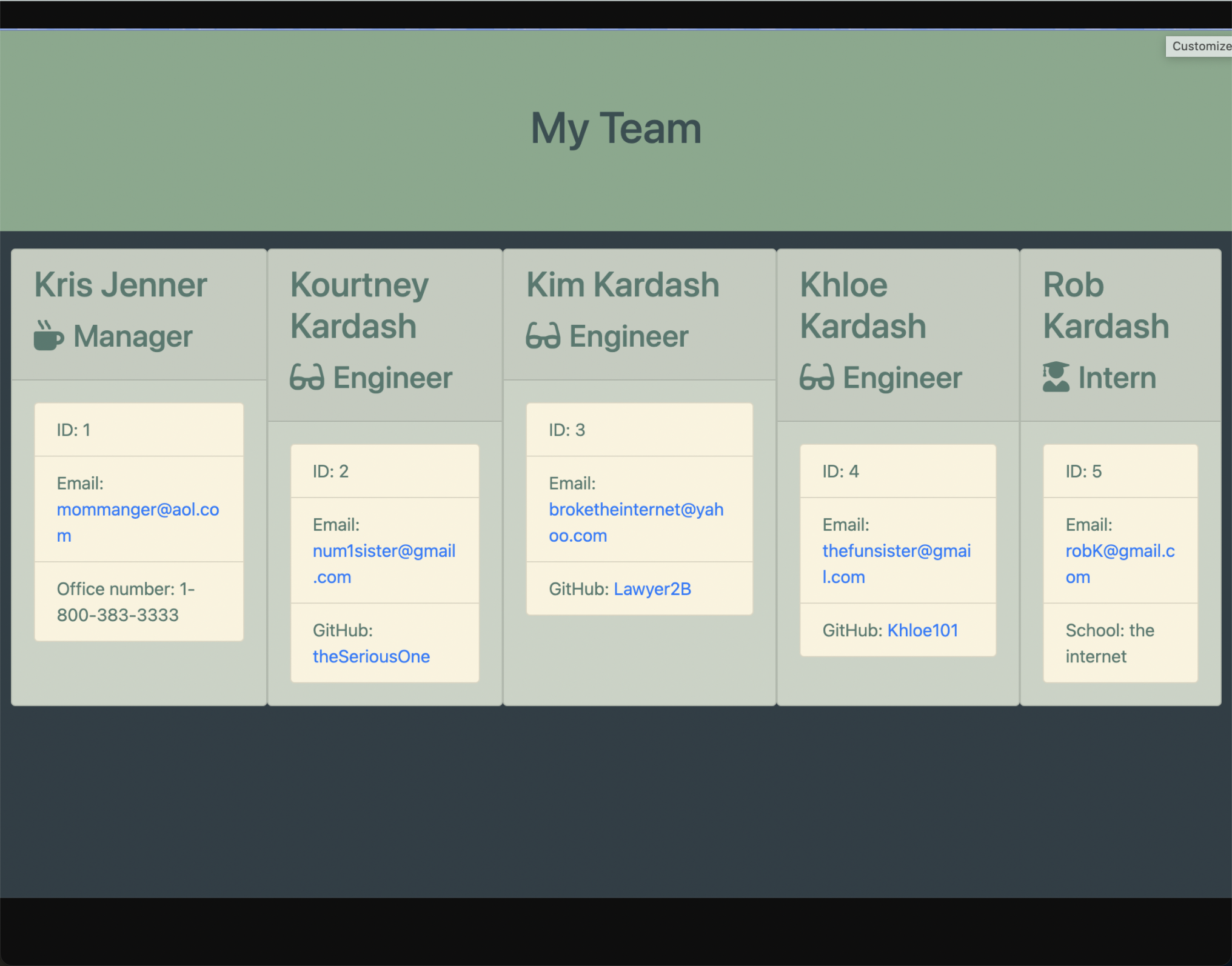Click the Khloe Kardash name heading

coord(863,305)
